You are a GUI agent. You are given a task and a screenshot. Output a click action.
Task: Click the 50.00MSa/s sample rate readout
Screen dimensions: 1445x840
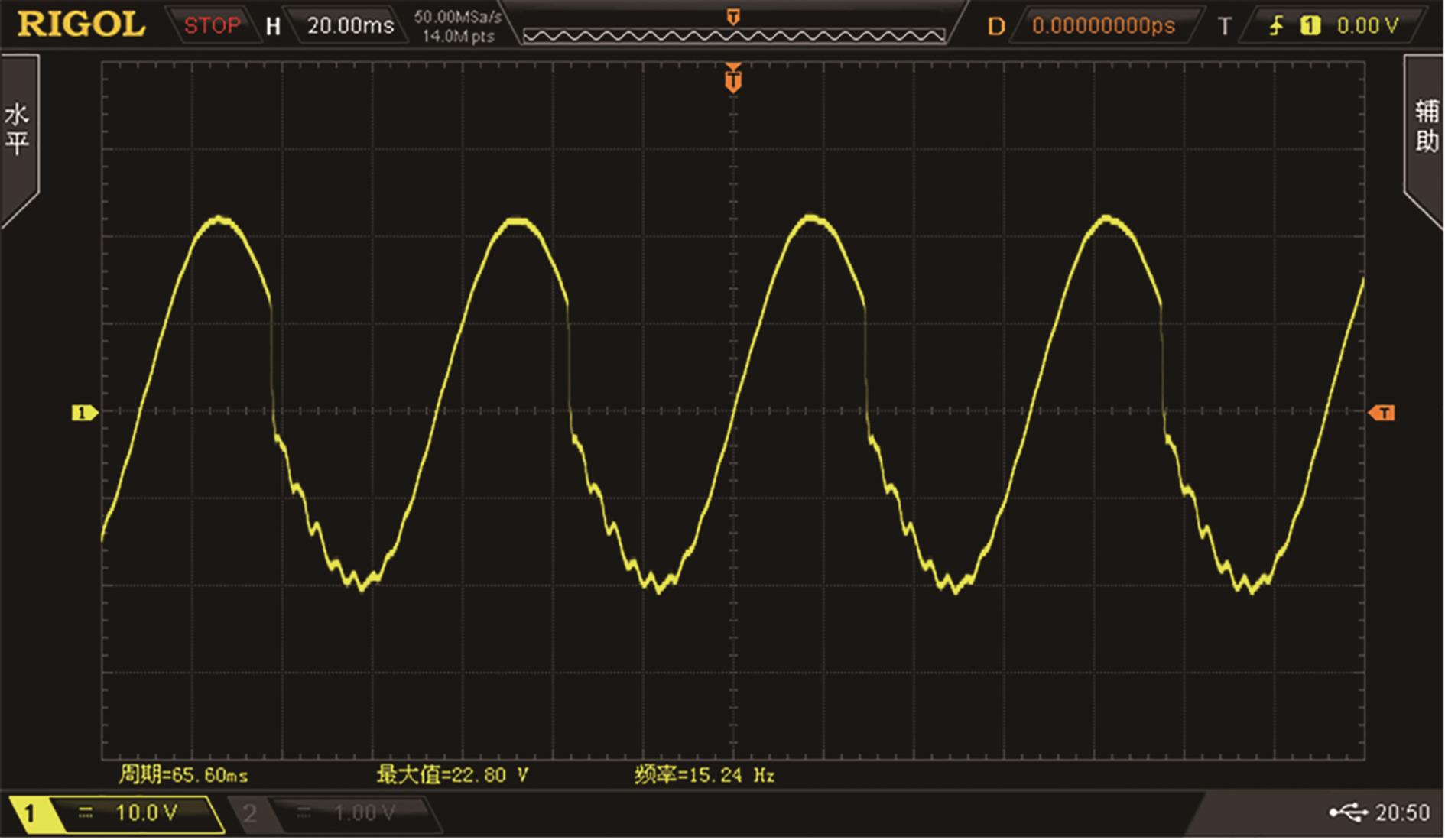(x=458, y=17)
